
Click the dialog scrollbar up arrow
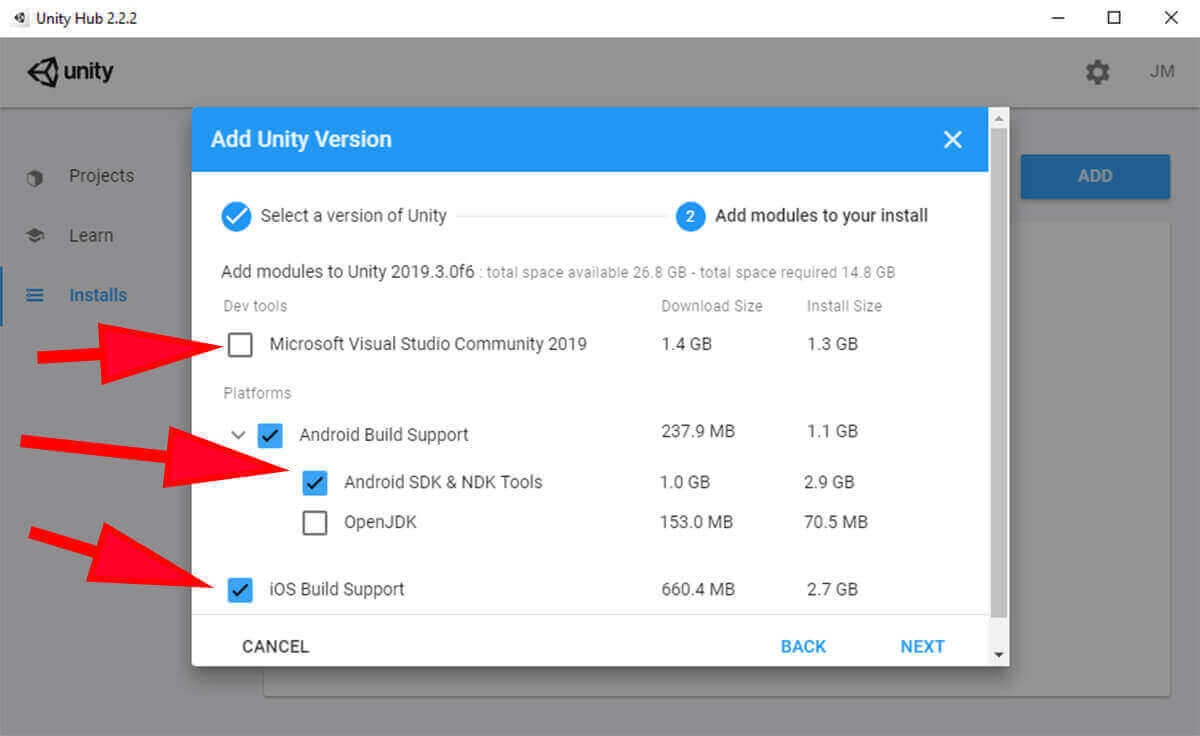[x=998, y=118]
